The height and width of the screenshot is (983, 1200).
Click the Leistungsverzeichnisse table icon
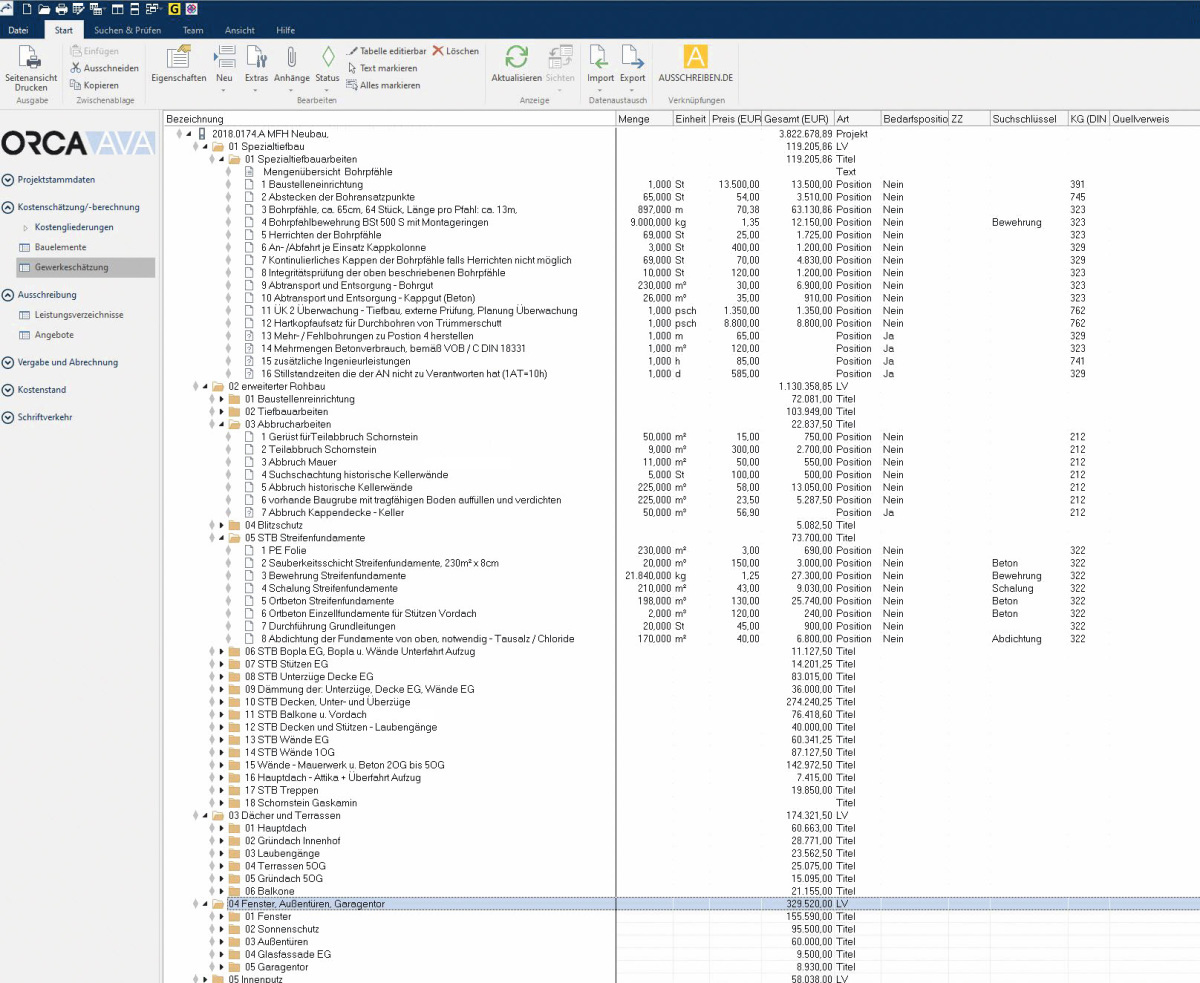[x=26, y=315]
